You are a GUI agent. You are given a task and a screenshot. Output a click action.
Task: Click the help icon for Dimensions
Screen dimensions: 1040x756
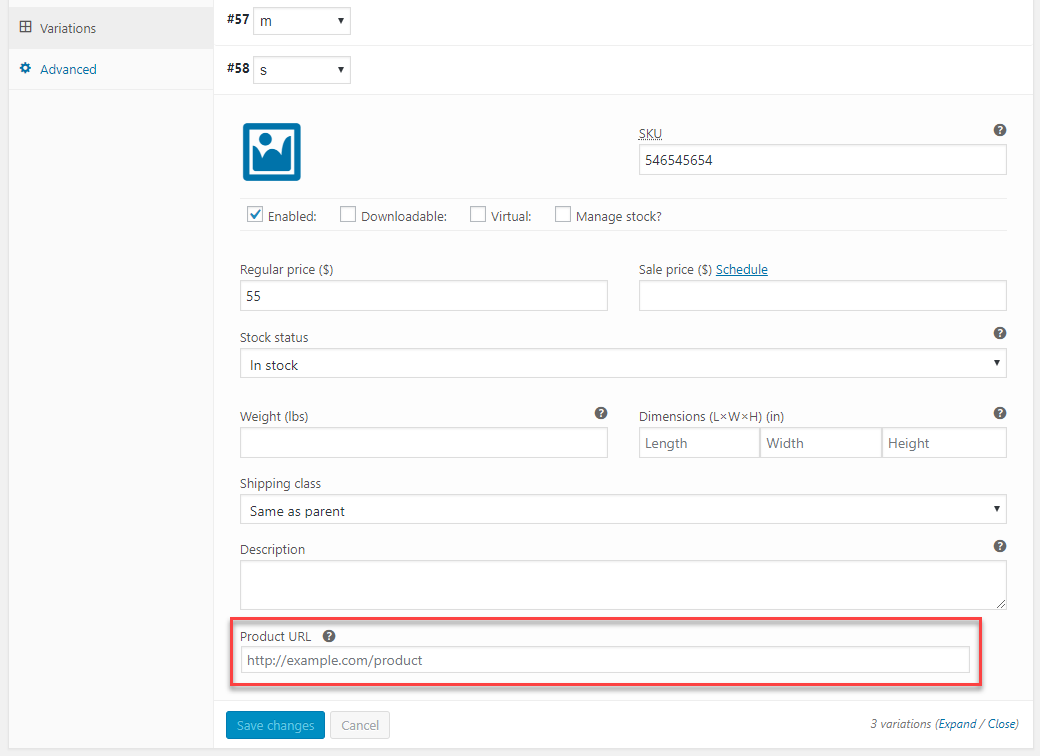tap(1000, 413)
